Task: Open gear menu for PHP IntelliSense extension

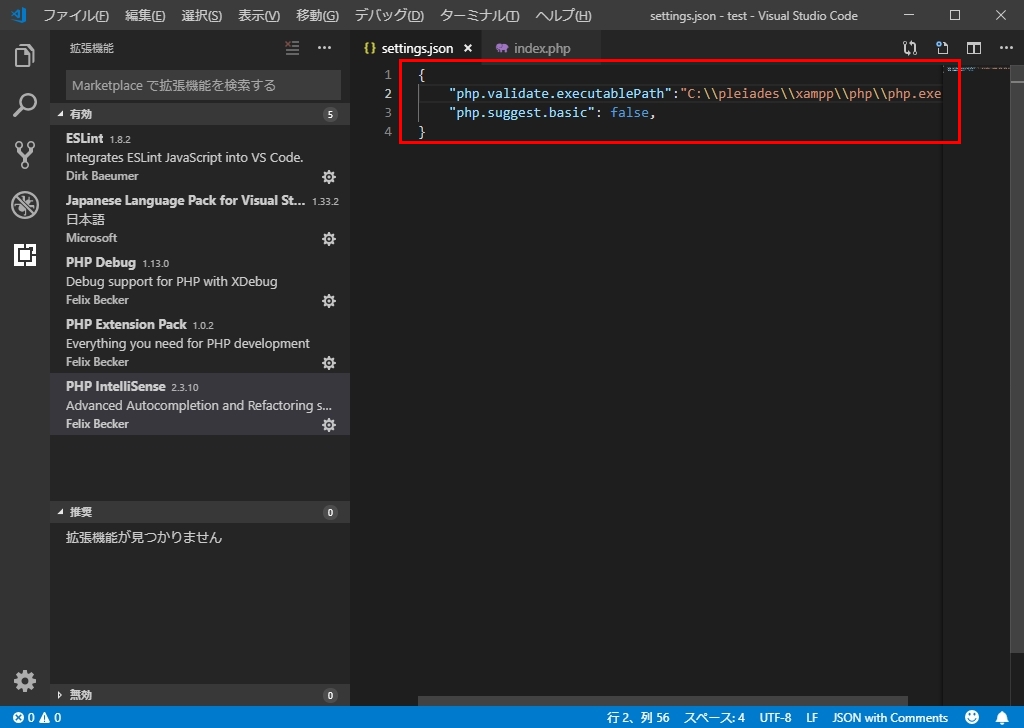Action: [x=329, y=425]
